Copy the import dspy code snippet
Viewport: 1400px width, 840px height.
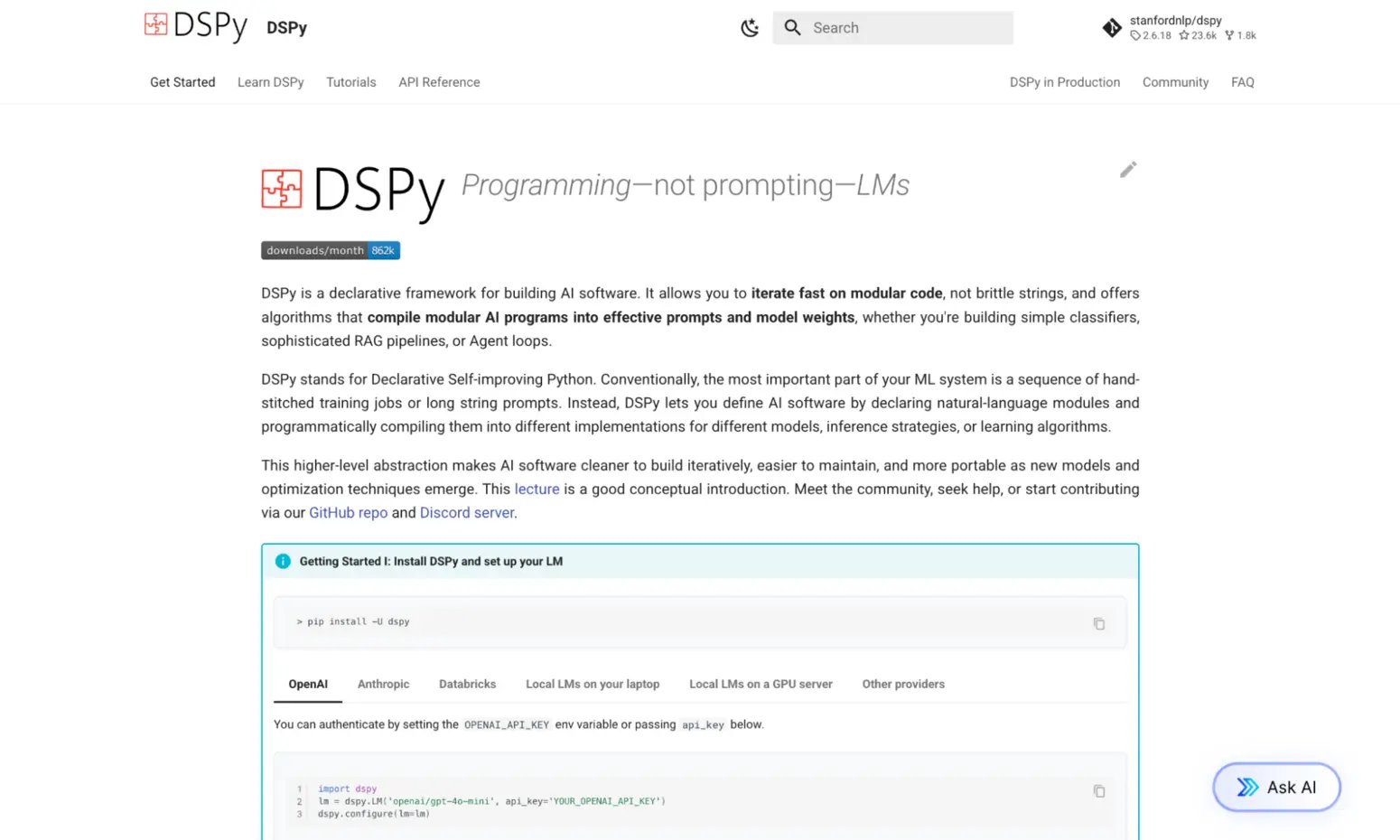1099,791
